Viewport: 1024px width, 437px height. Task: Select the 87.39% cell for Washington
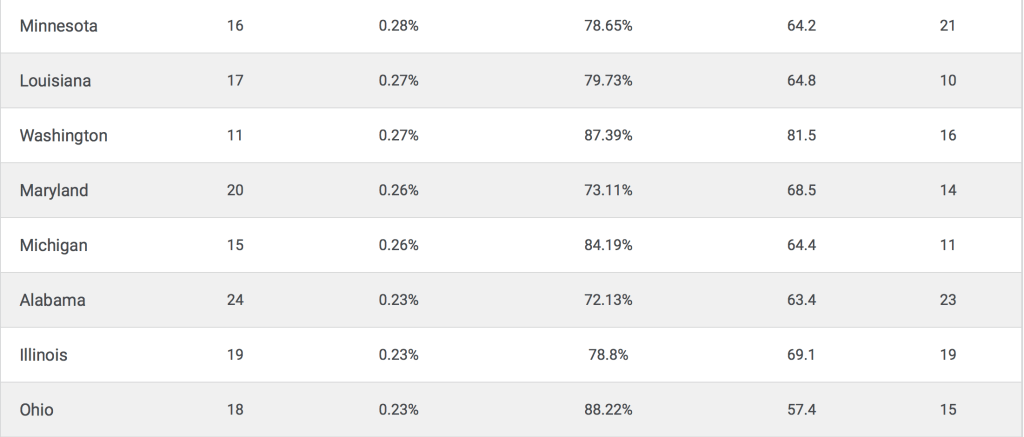608,136
